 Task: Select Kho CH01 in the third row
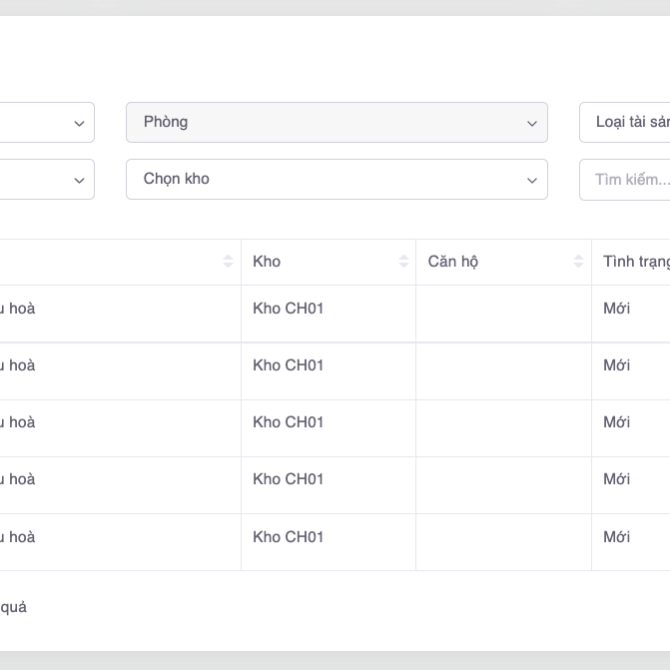pyautogui.click(x=288, y=422)
